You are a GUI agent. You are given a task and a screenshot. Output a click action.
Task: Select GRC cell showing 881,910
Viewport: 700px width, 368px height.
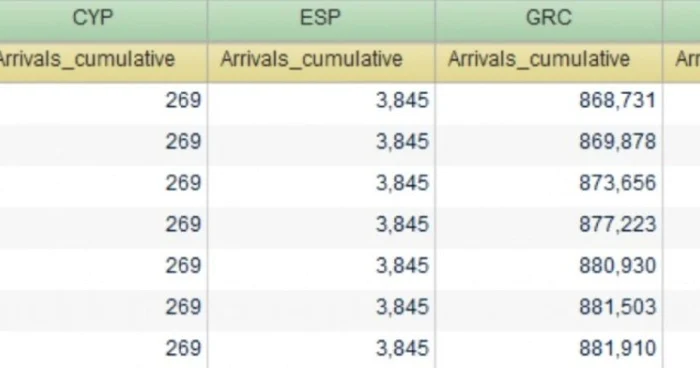pos(549,349)
